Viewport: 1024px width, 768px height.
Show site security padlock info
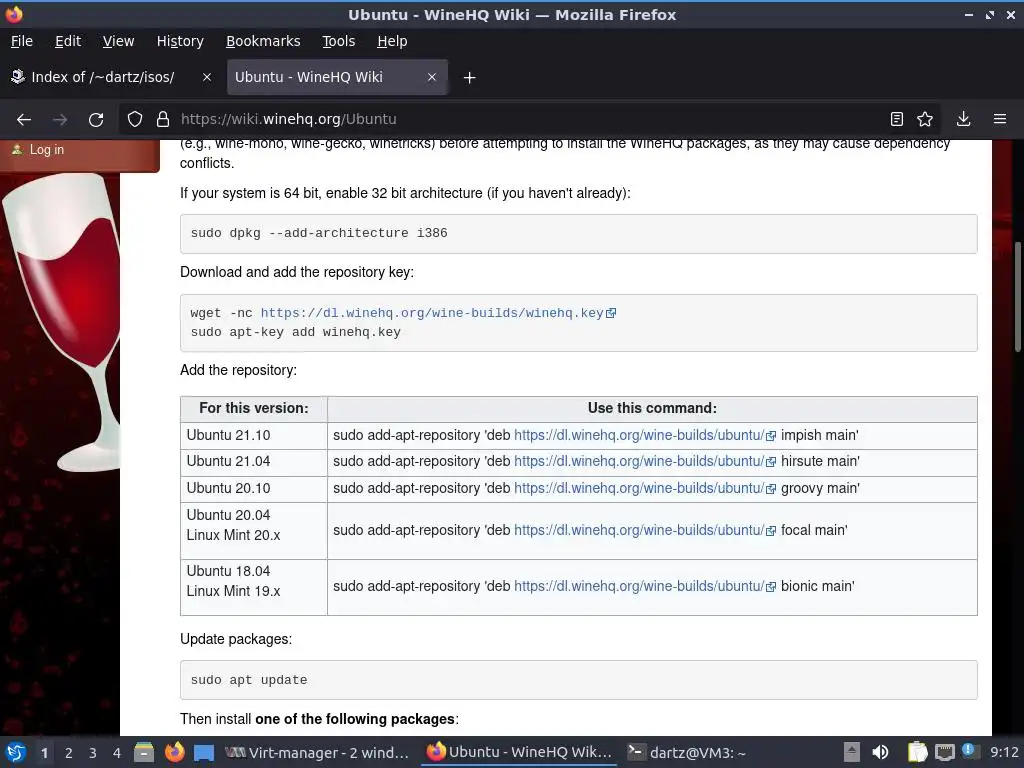point(163,120)
